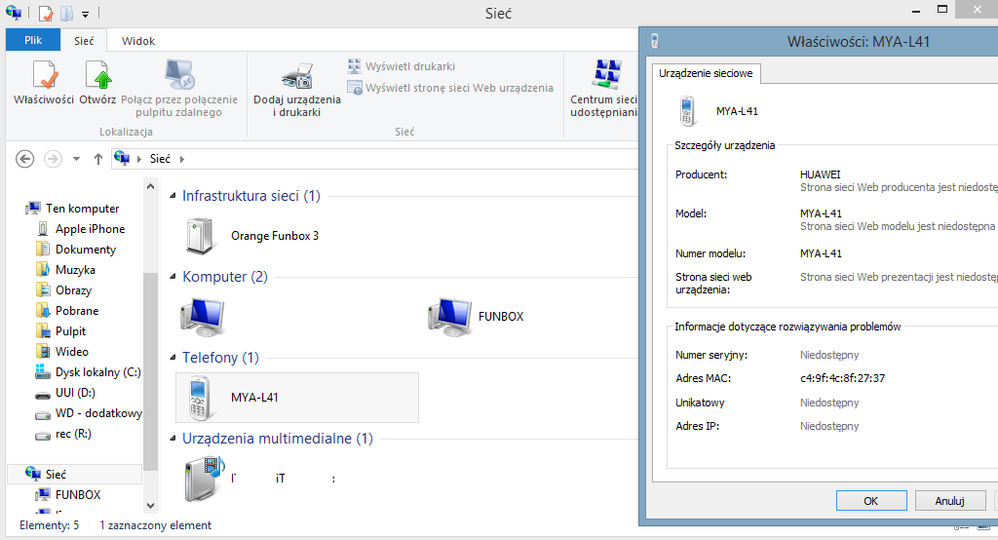Screen dimensions: 998x540
Task: Open the Plik menu tab
Action: pos(33,40)
